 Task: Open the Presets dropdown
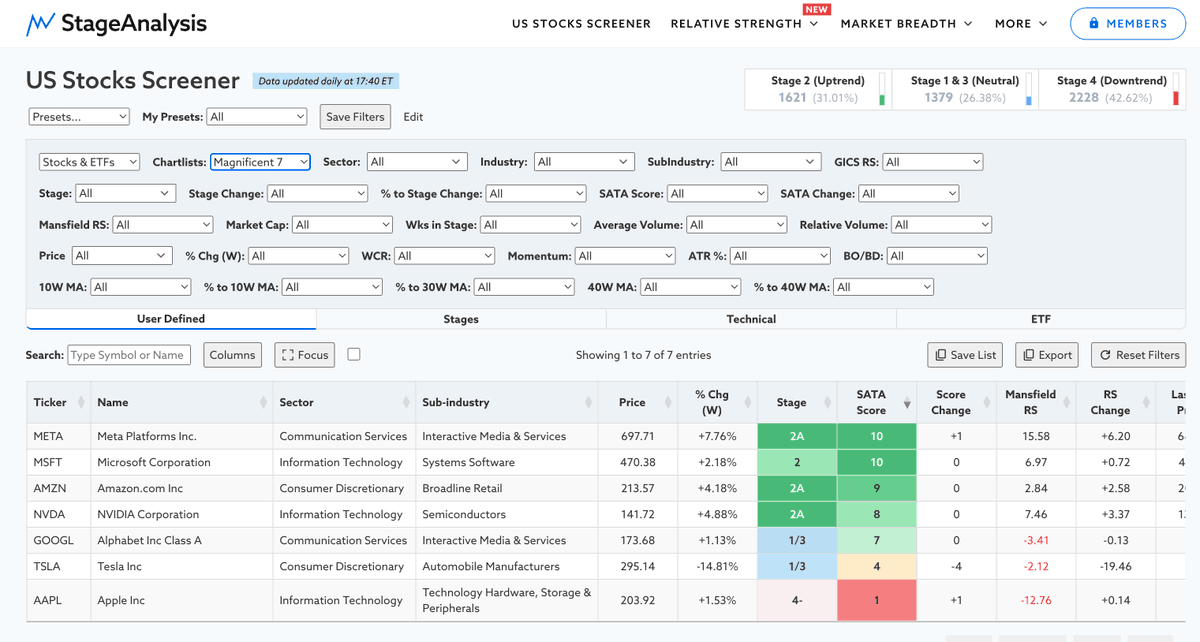click(80, 117)
